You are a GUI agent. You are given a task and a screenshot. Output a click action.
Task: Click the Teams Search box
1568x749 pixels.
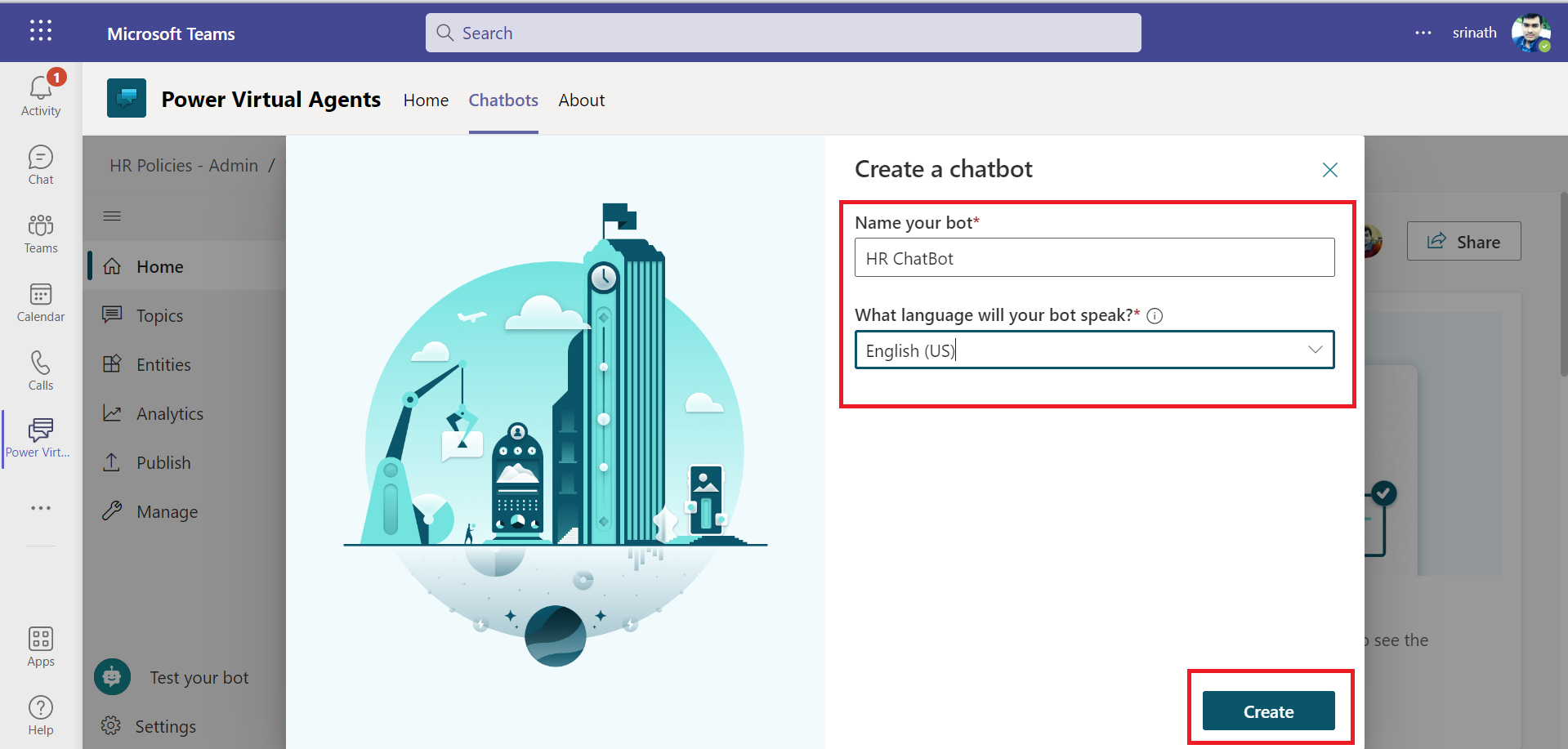783,33
